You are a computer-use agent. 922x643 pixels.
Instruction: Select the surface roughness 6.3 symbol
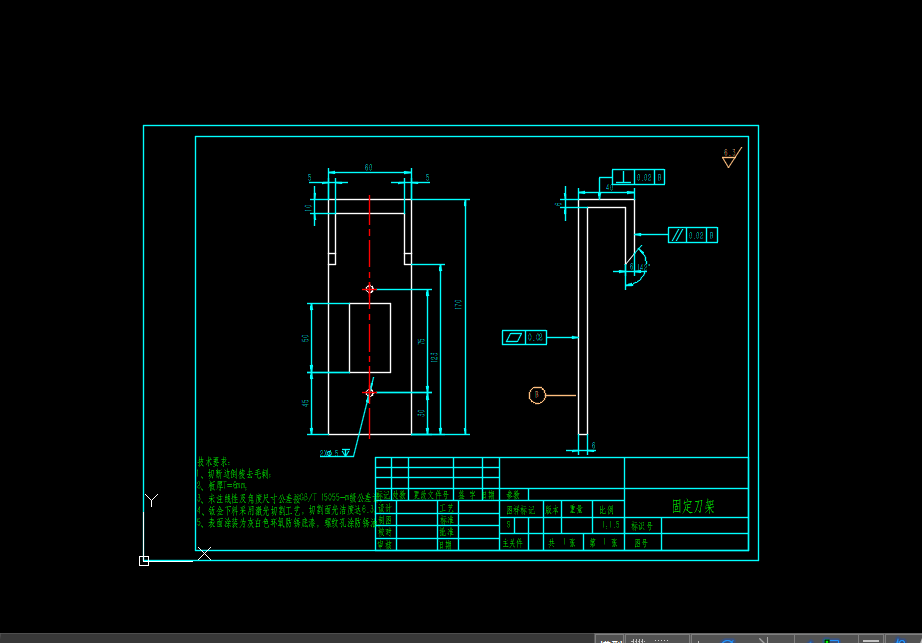pyautogui.click(x=731, y=158)
